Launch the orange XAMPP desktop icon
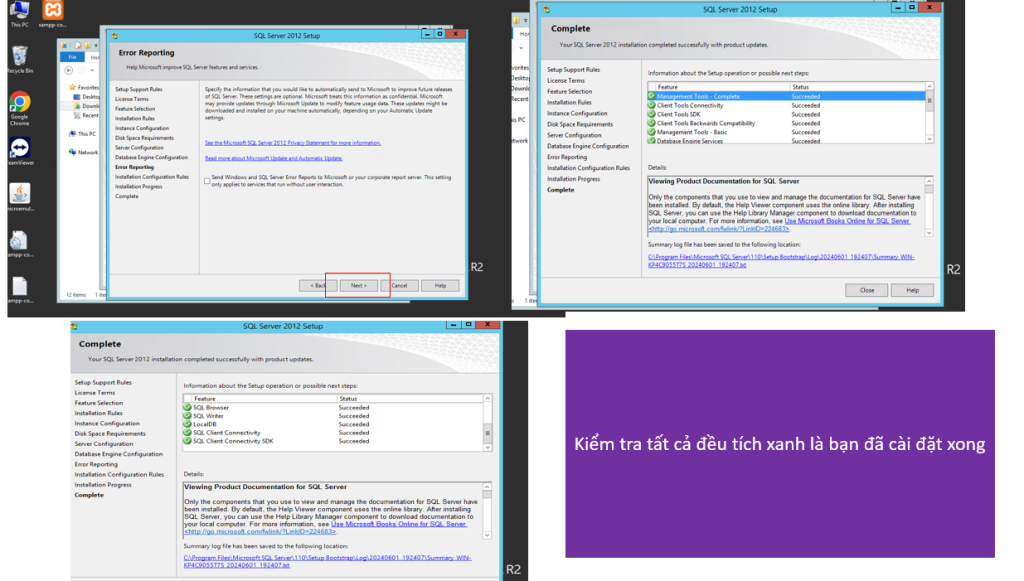This screenshot has width=1024, height=581. pos(52,10)
